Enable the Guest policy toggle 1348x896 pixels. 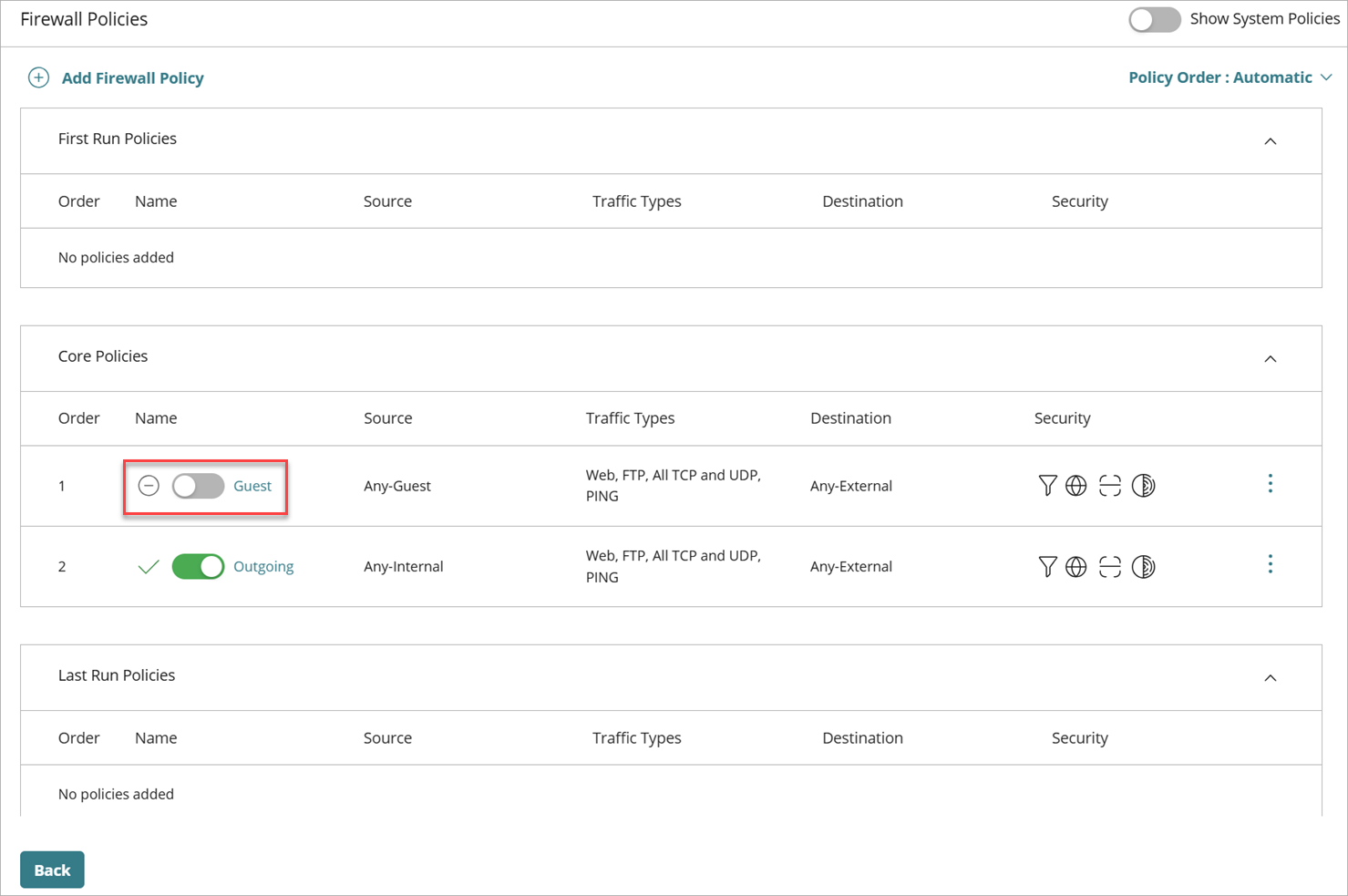click(x=197, y=486)
